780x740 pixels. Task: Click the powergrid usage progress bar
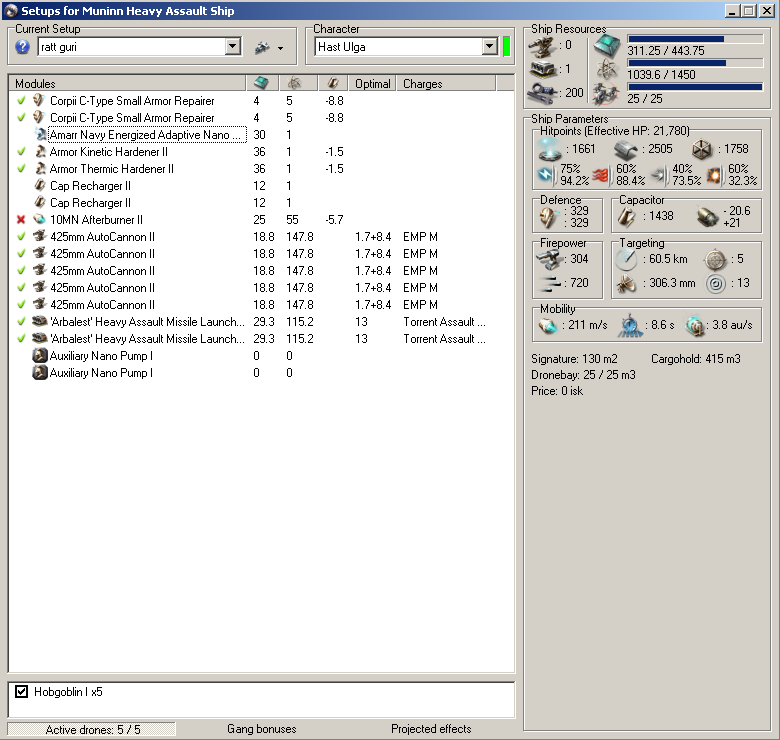point(695,63)
